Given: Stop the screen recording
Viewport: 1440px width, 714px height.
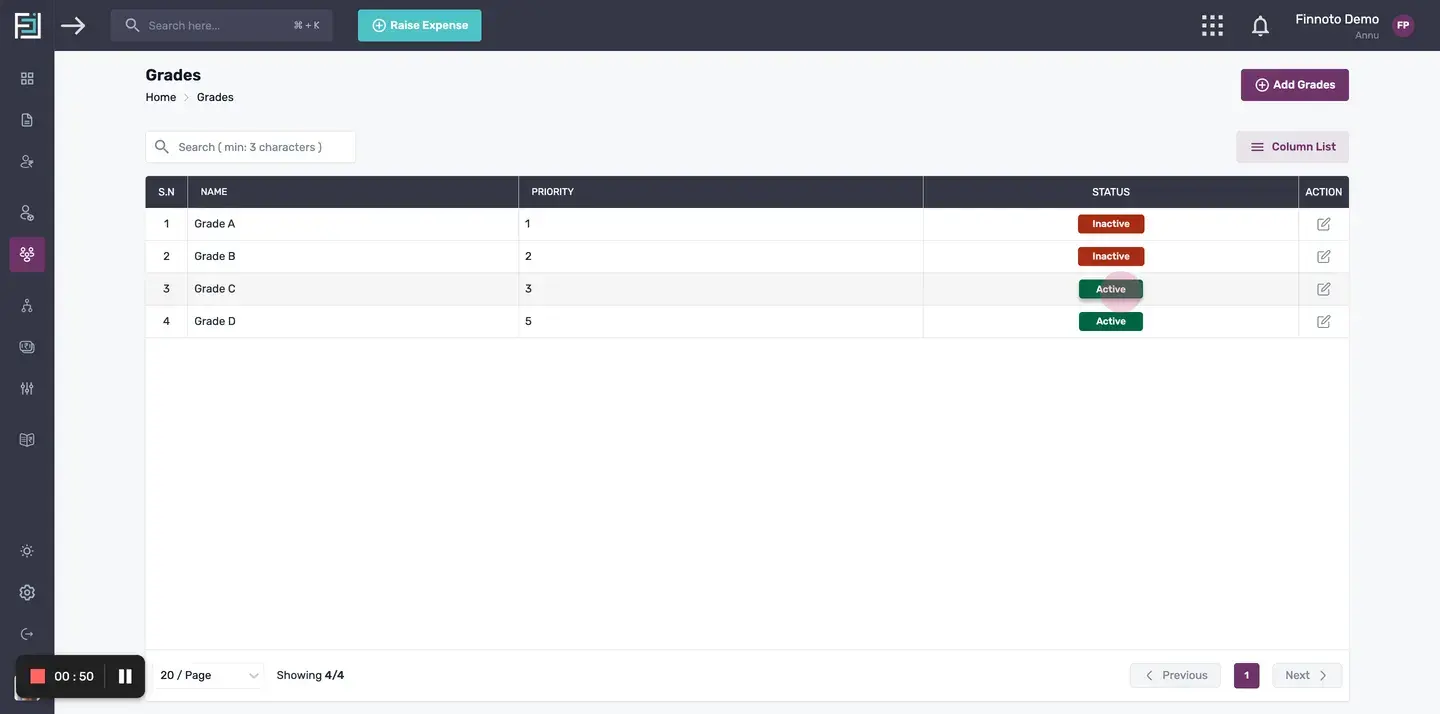Looking at the screenshot, I should click(x=38, y=677).
